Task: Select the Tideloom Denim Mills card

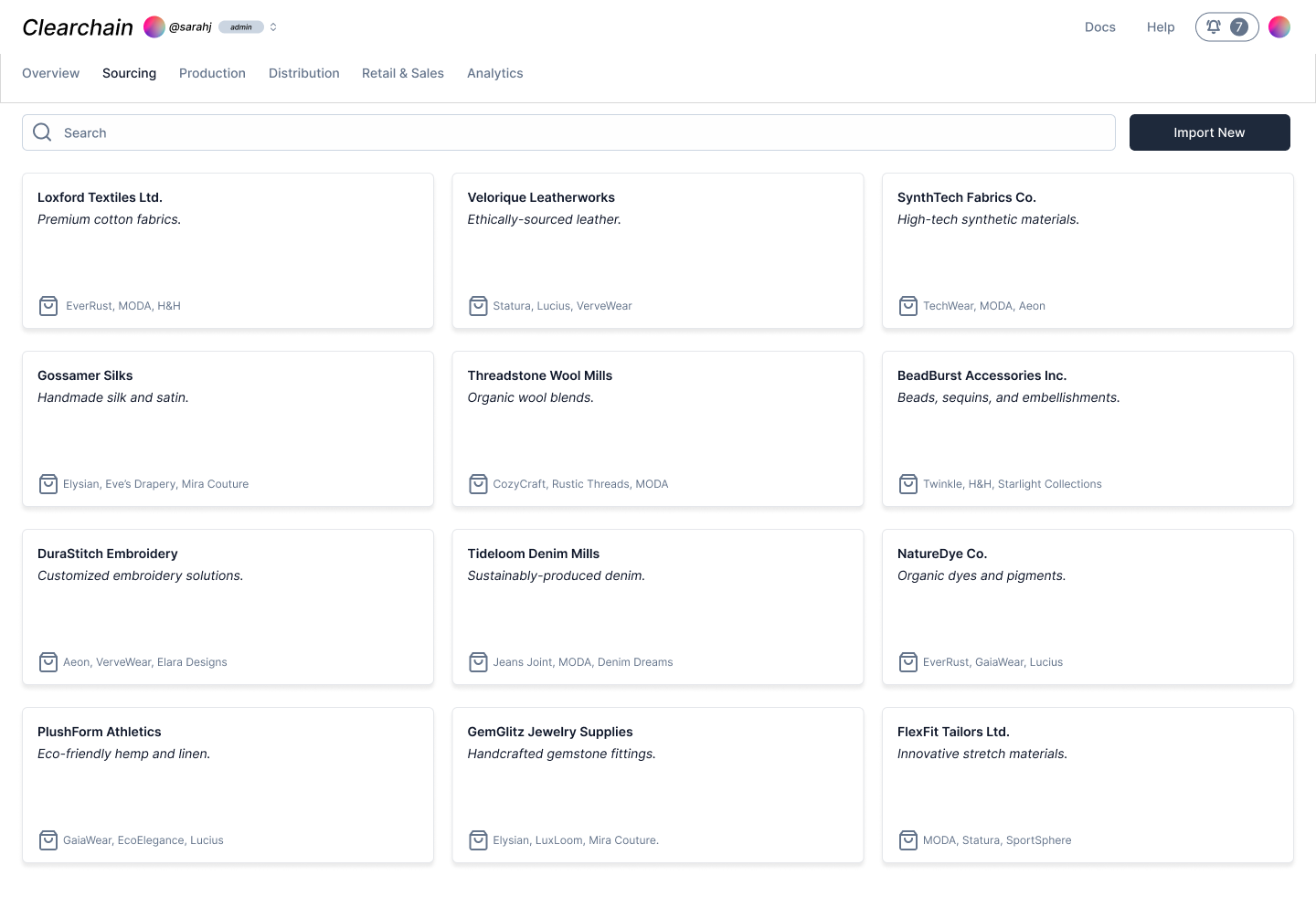Action: pos(657,607)
